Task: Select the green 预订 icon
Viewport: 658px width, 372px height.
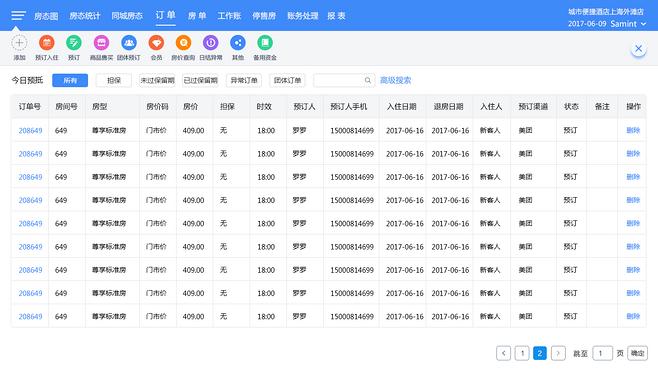Action: click(x=74, y=43)
